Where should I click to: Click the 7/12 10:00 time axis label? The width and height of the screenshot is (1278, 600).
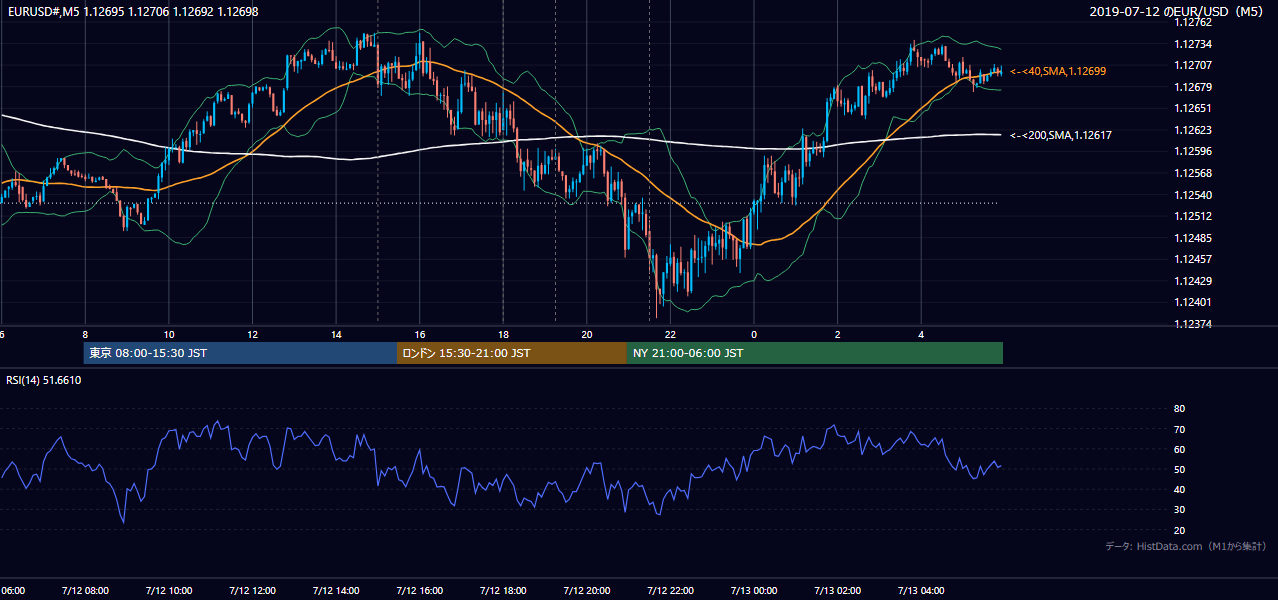168,591
